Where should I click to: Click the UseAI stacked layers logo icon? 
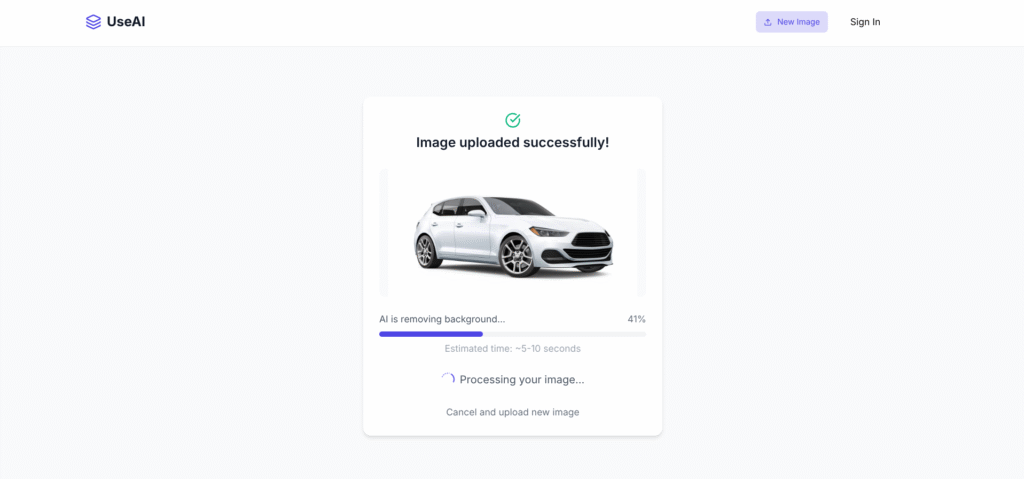(x=93, y=22)
